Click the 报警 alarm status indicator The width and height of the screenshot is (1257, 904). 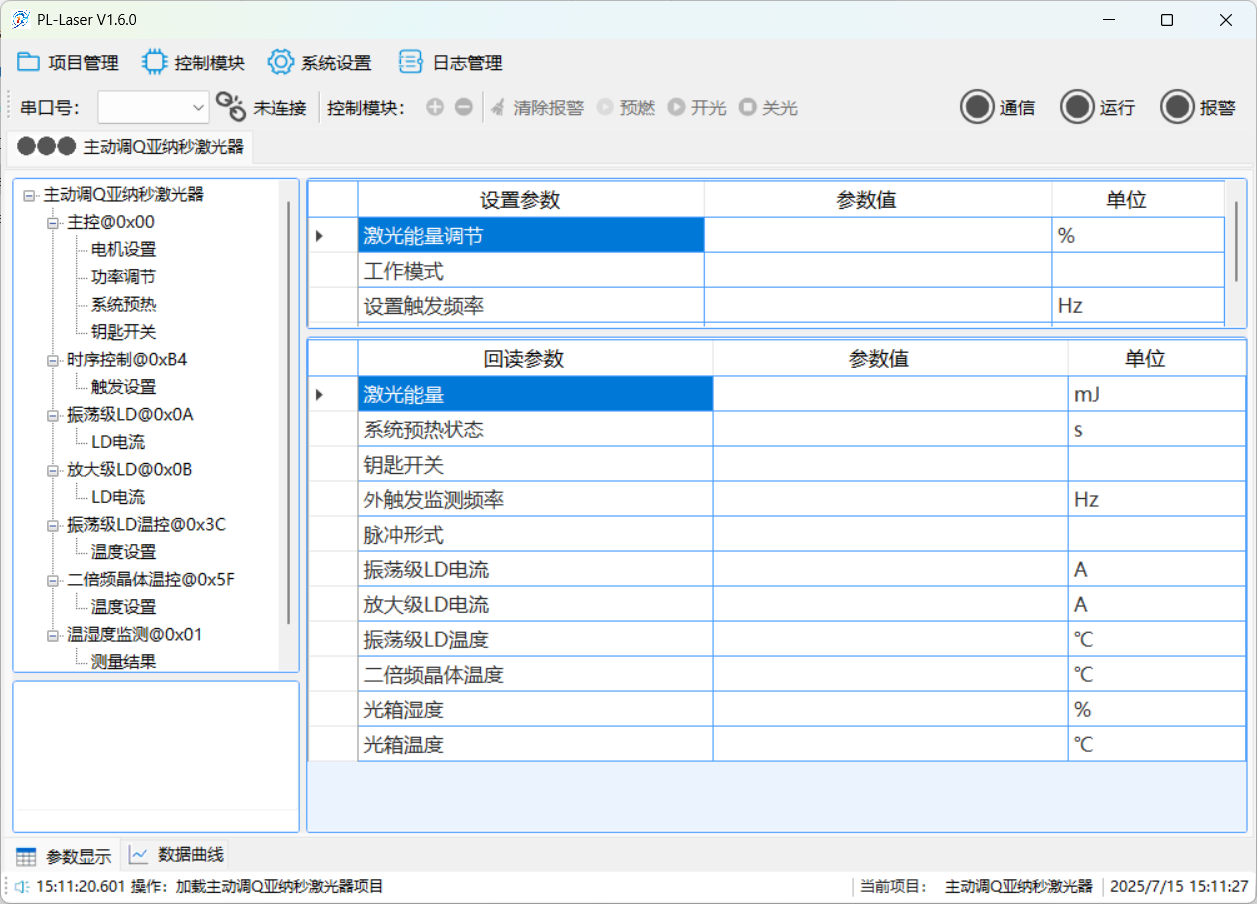(1177, 107)
